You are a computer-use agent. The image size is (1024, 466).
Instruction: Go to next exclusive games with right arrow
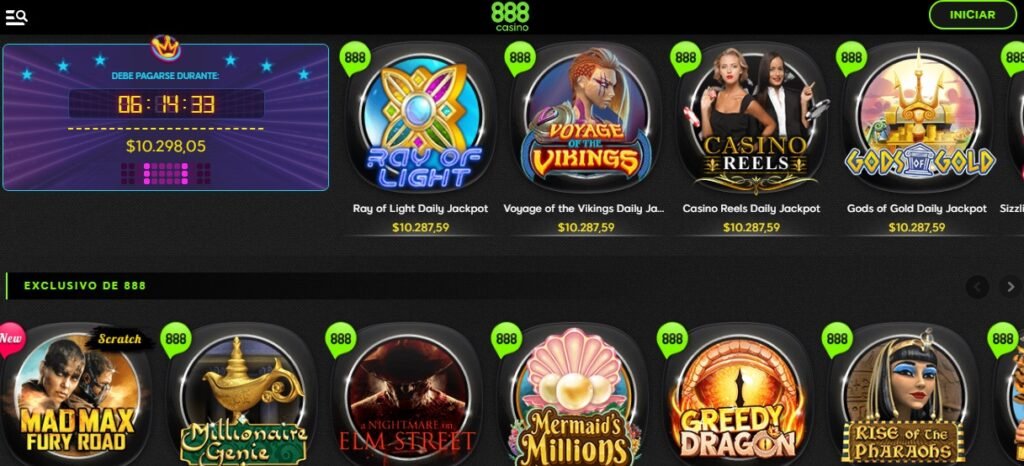tap(1010, 287)
